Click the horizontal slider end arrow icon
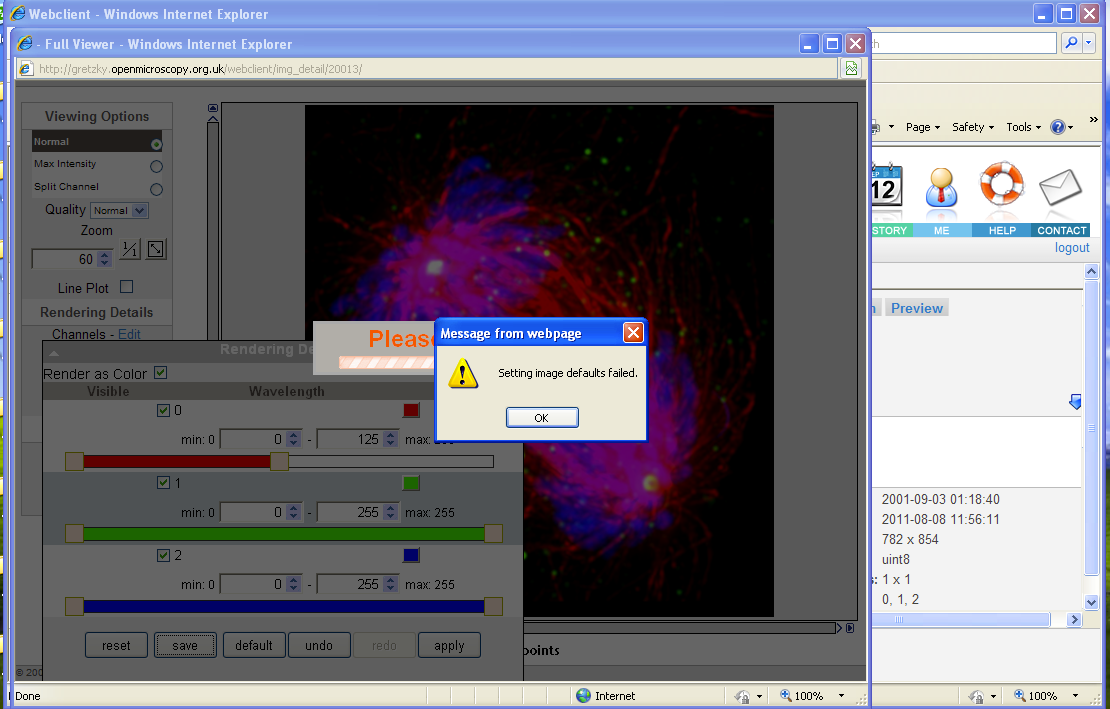The width and height of the screenshot is (1110, 709). point(850,628)
